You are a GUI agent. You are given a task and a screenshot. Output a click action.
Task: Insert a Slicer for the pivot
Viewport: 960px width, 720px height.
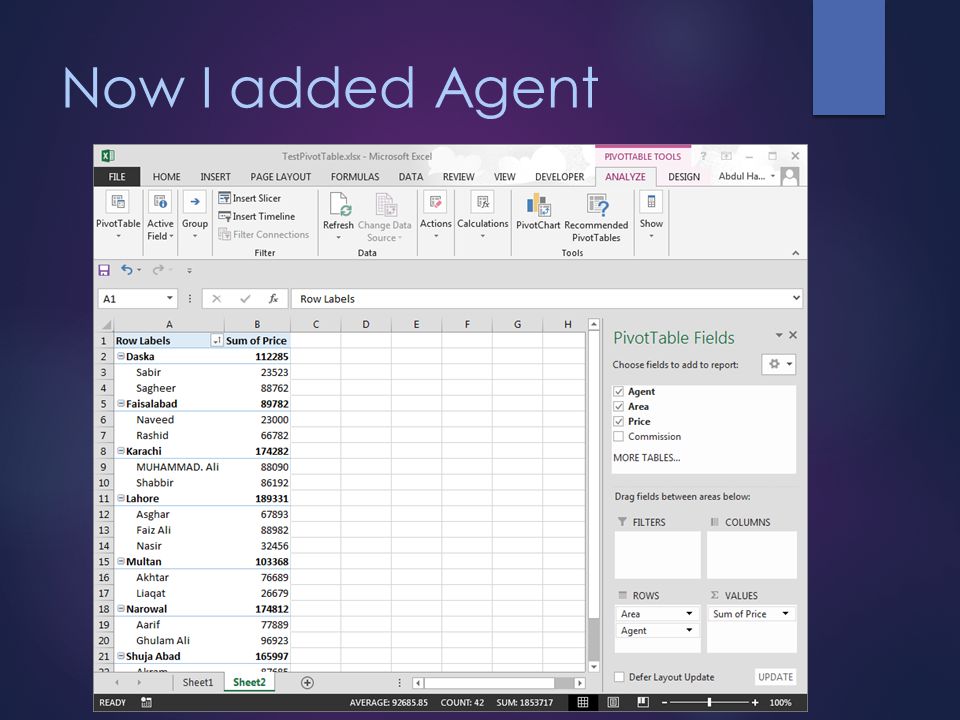tap(250, 198)
